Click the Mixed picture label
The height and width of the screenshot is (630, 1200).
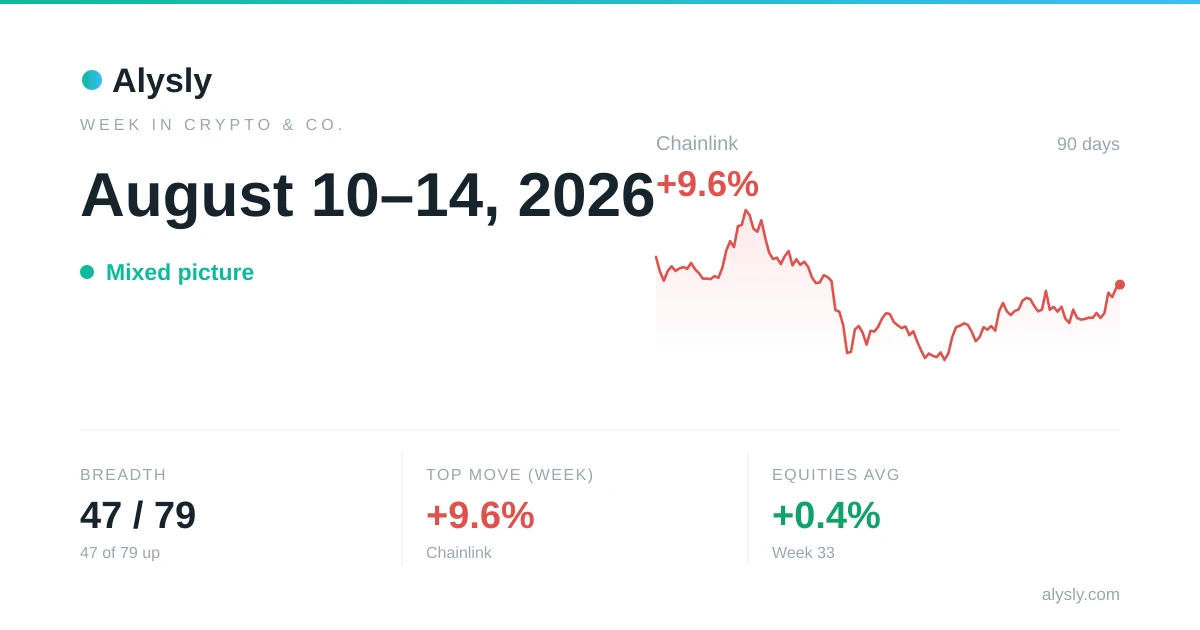(x=180, y=272)
